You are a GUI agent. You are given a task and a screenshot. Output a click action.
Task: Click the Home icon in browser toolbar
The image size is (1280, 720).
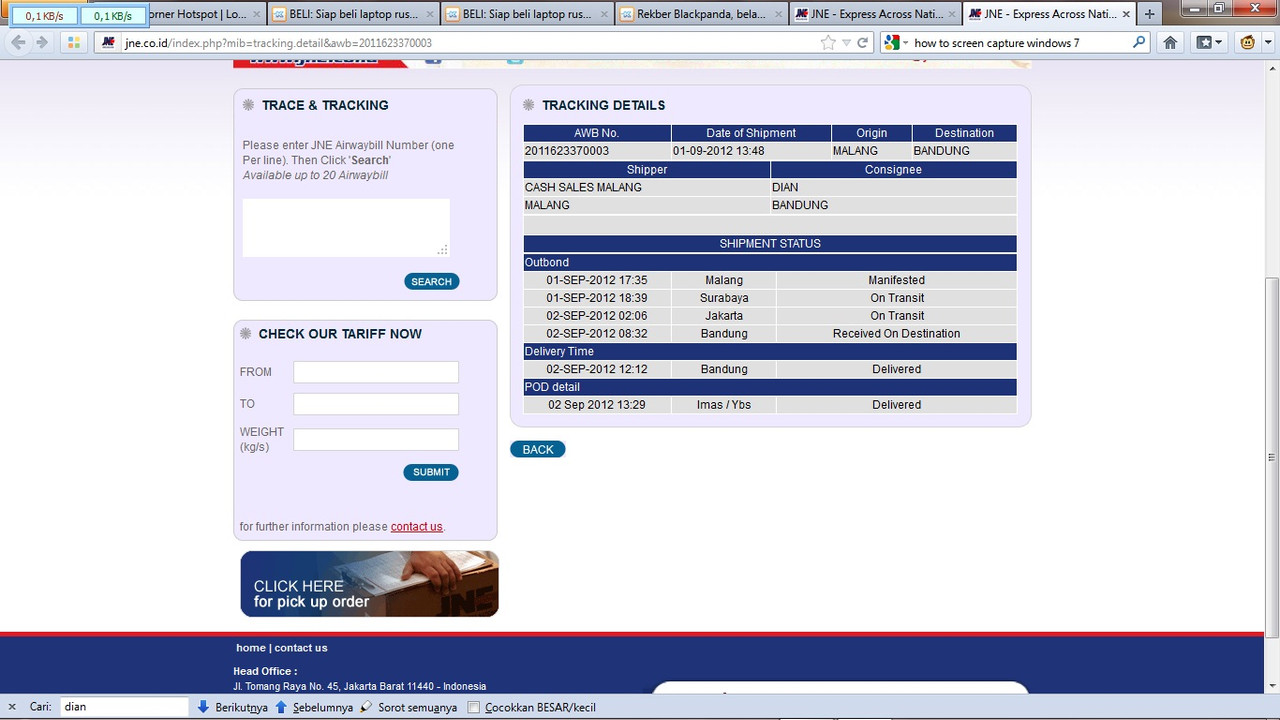[x=1170, y=43]
